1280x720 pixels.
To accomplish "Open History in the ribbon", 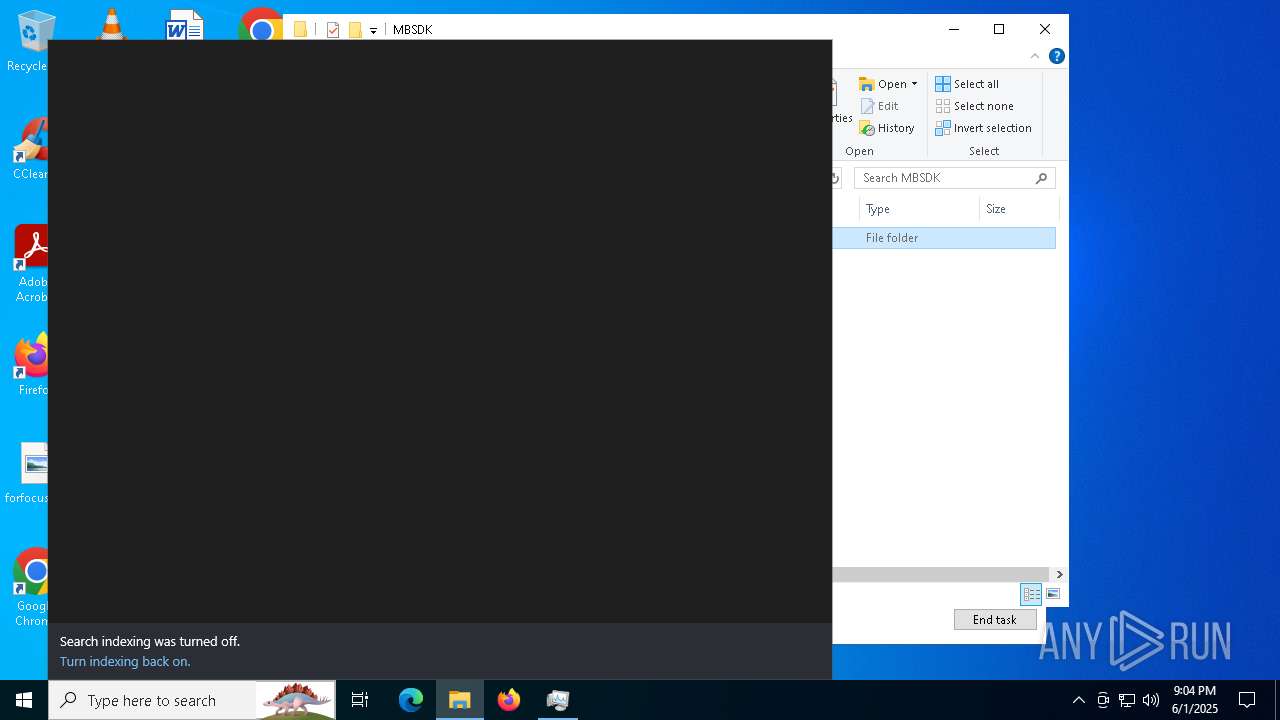I will [x=887, y=128].
